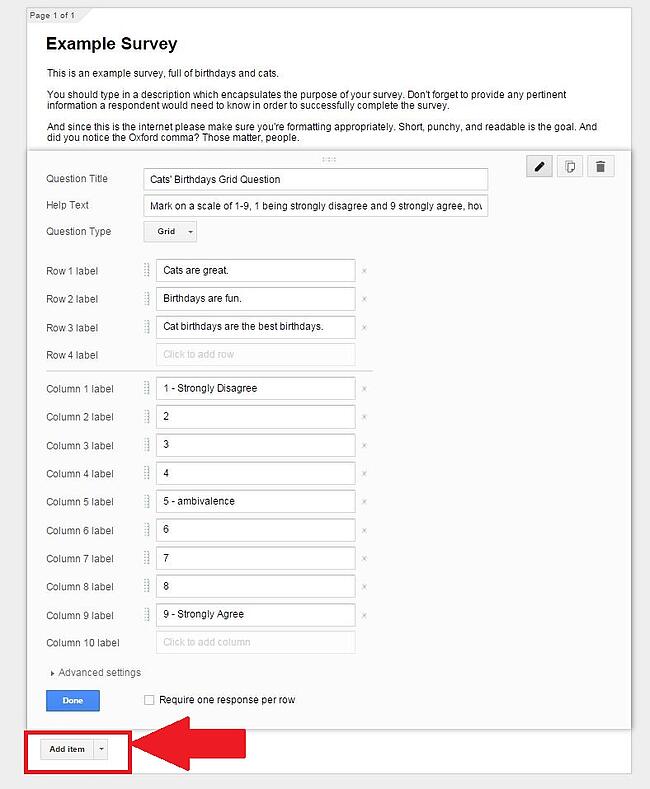Remove the 'Cats are great.' row
This screenshot has height=789, width=650.
364,271
